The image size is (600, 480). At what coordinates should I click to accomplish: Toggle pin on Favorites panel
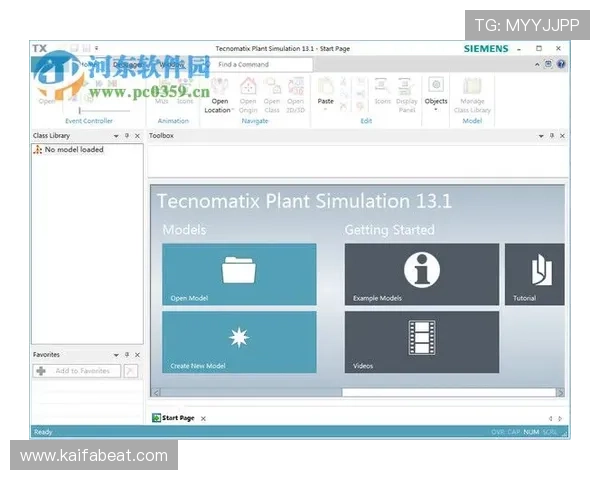(127, 355)
